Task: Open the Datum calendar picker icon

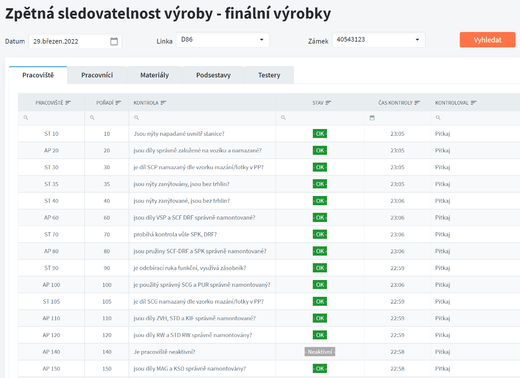Action: 114,41
